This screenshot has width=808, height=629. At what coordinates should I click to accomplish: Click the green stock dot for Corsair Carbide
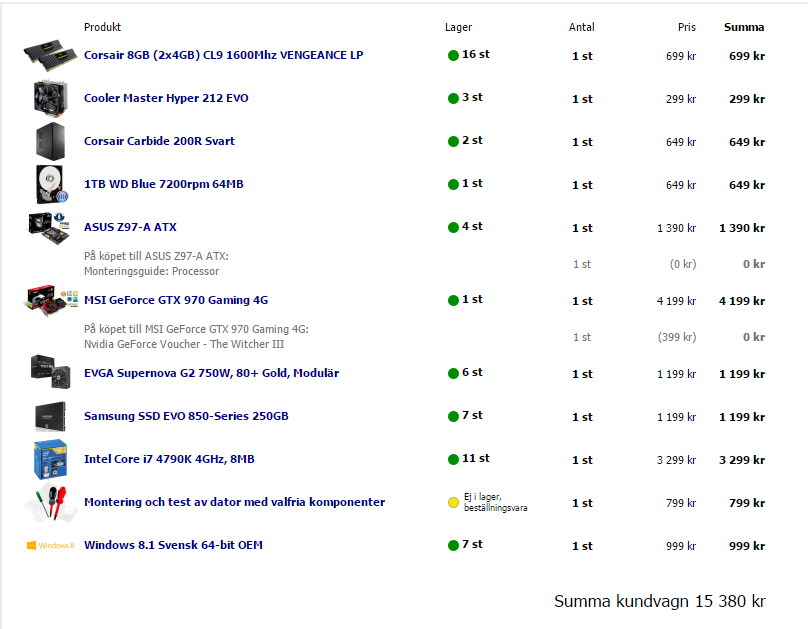pos(453,141)
